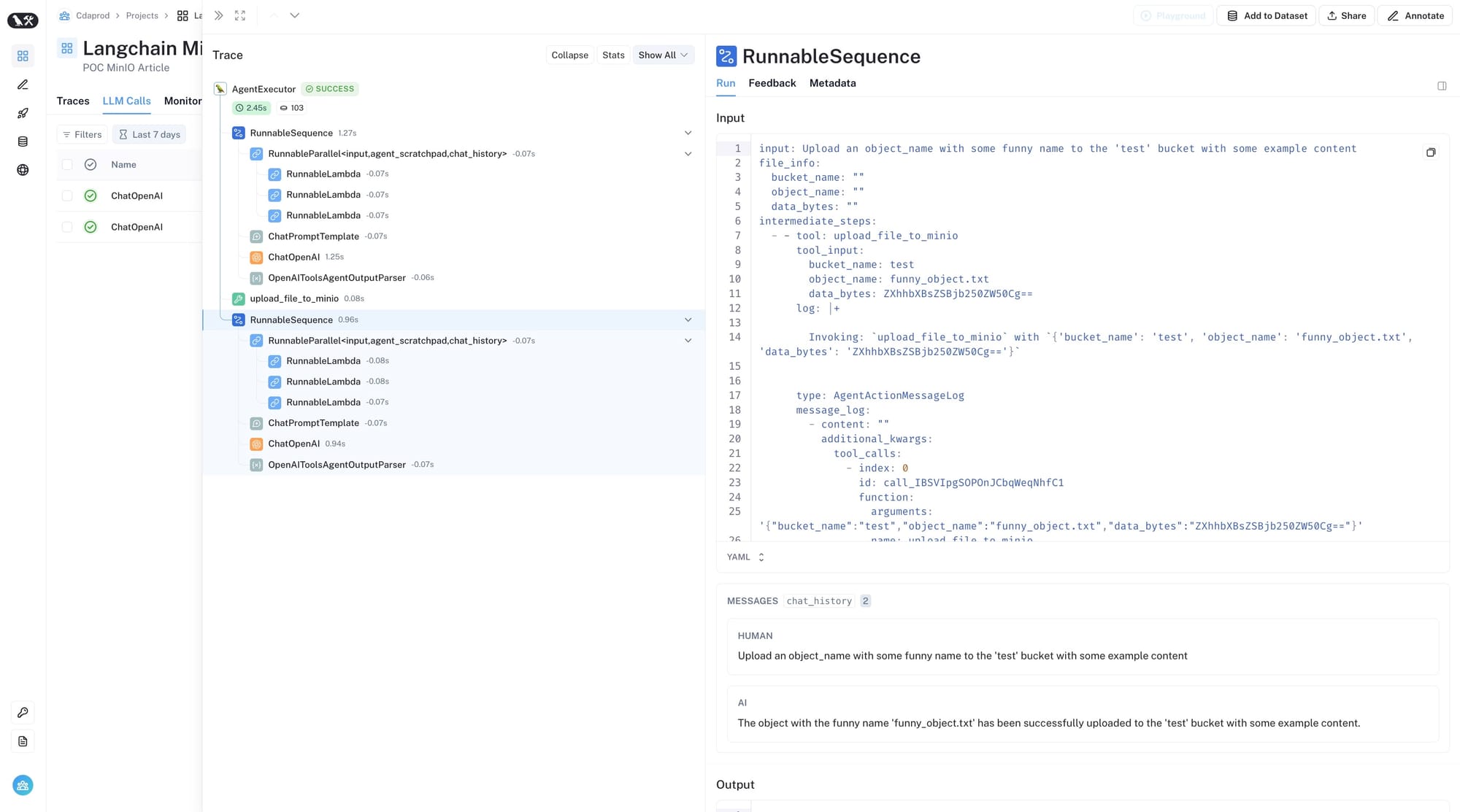Screen dimensions: 1460x812
Task: Click the rocket deployments icon in sidebar
Action: (23, 113)
